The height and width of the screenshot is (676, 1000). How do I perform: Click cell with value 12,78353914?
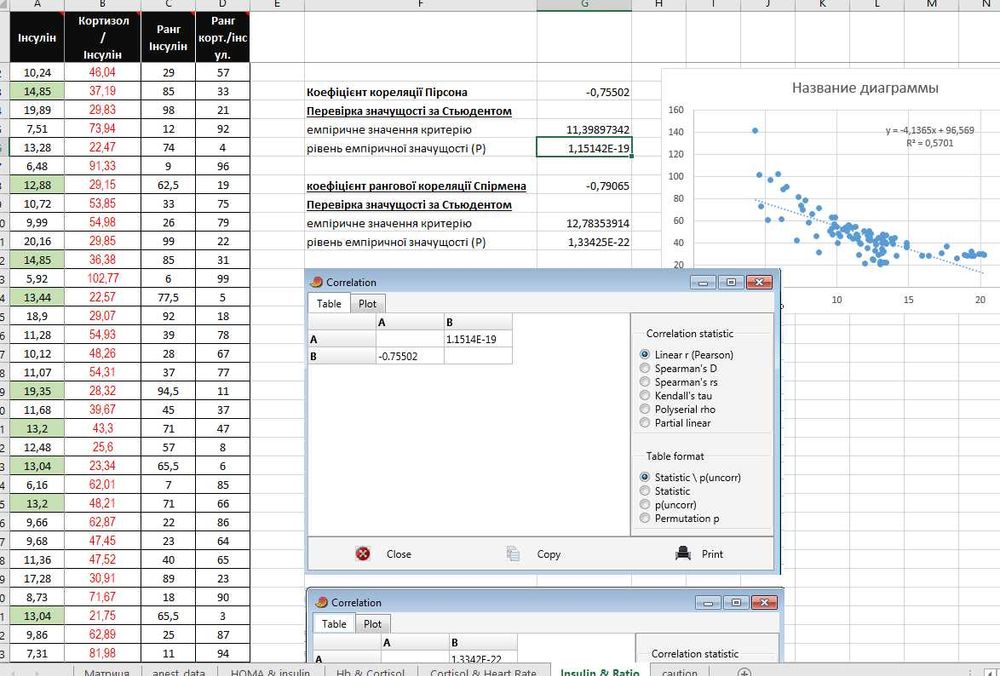[x=584, y=223]
